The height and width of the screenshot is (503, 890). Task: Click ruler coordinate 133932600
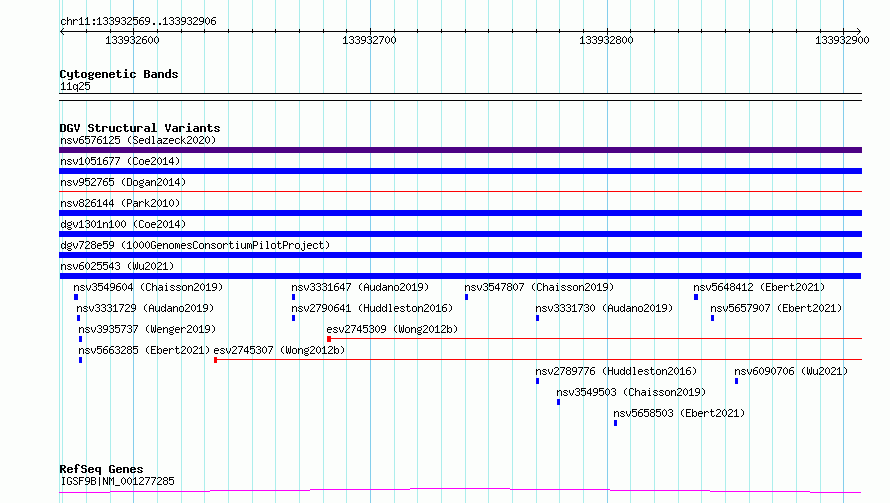[x=132, y=40]
